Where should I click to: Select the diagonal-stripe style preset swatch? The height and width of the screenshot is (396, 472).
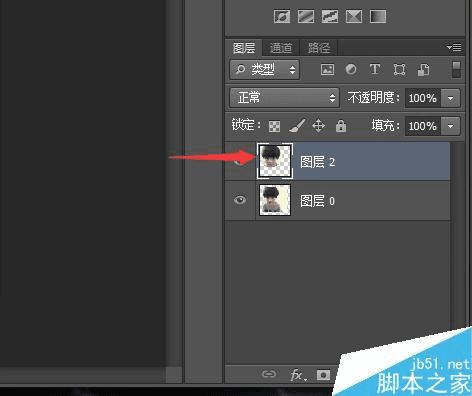point(306,16)
